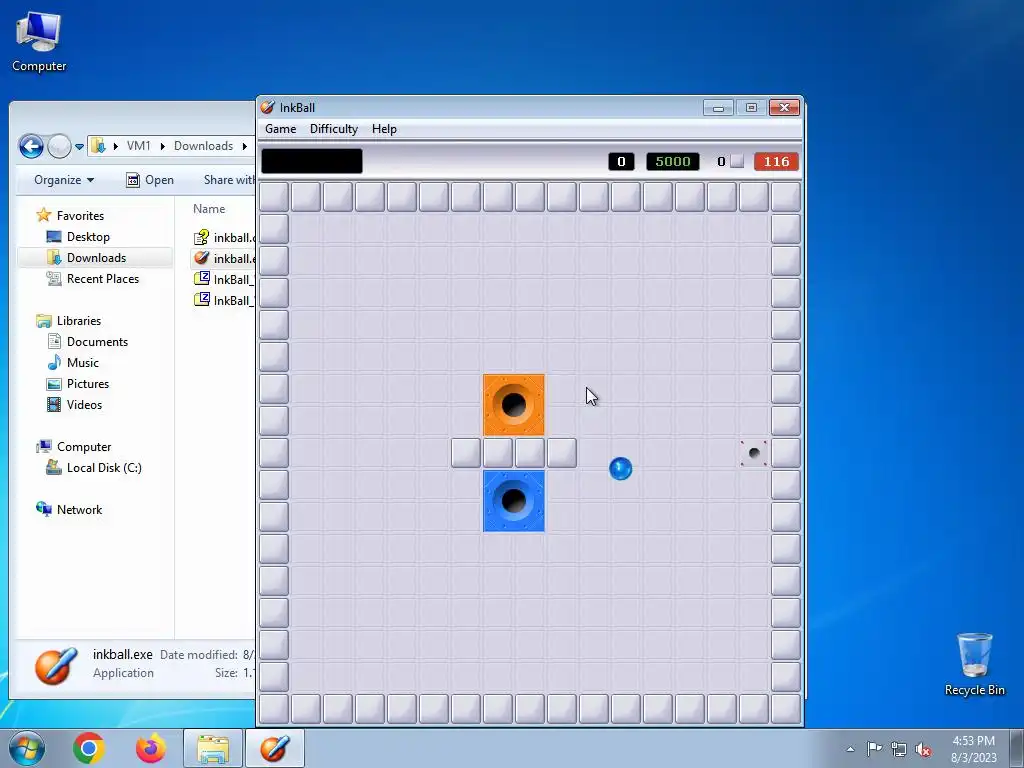Minimize the InkBall window
1024x768 pixels.
point(718,108)
